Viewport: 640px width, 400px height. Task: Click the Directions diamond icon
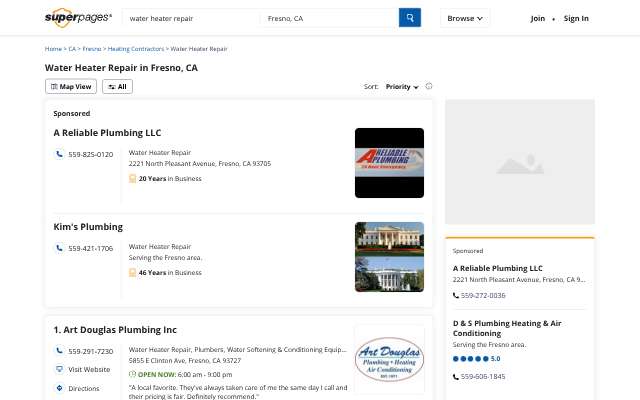(x=60, y=388)
